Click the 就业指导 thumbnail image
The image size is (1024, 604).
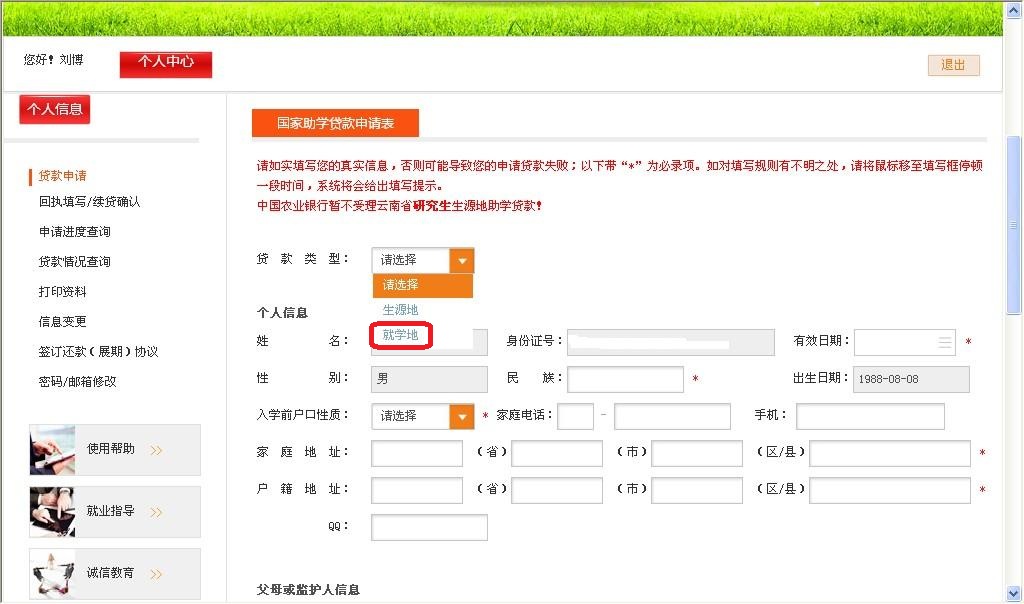coord(53,511)
